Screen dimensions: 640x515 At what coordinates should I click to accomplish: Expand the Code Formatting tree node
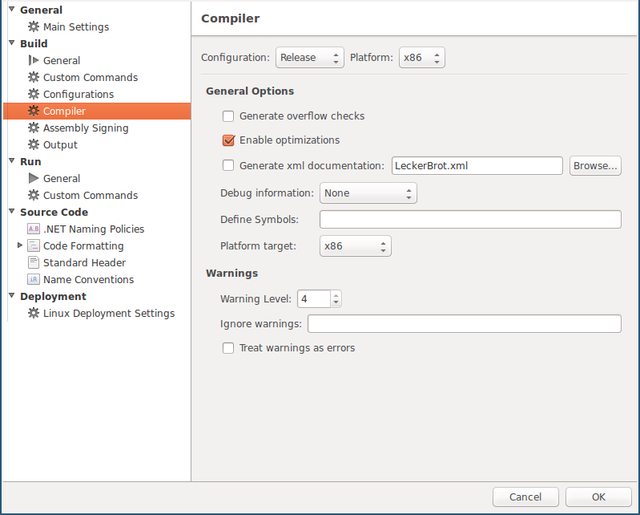coord(20,246)
